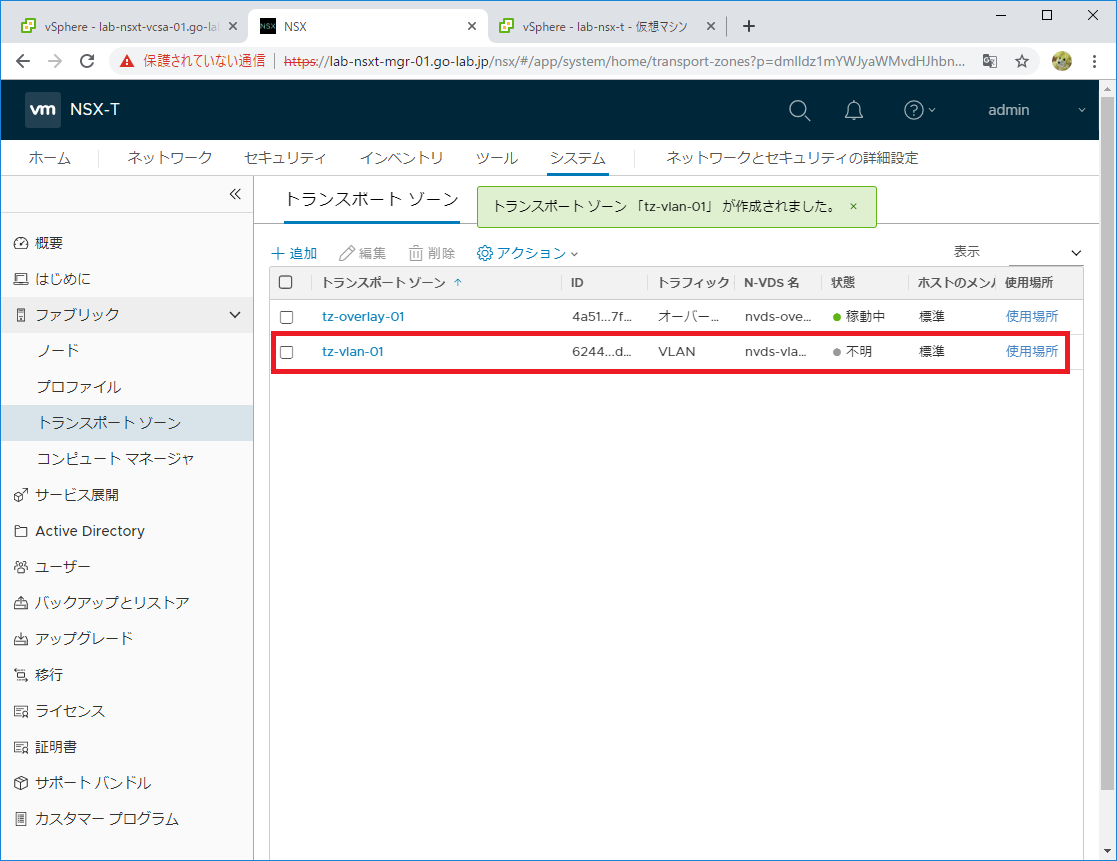The width and height of the screenshot is (1117, 861).
Task: Open the ツール tab
Action: click(497, 158)
